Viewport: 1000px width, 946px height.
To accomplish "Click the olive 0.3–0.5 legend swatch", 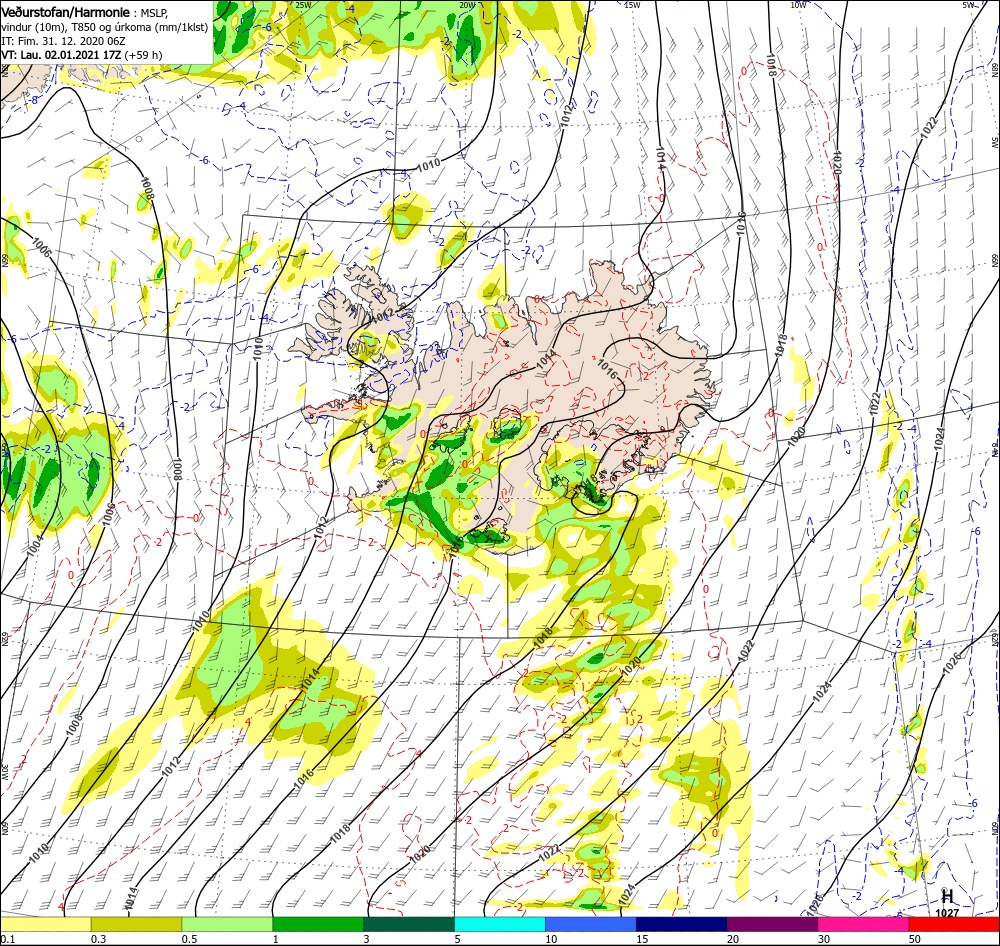I will tap(136, 924).
